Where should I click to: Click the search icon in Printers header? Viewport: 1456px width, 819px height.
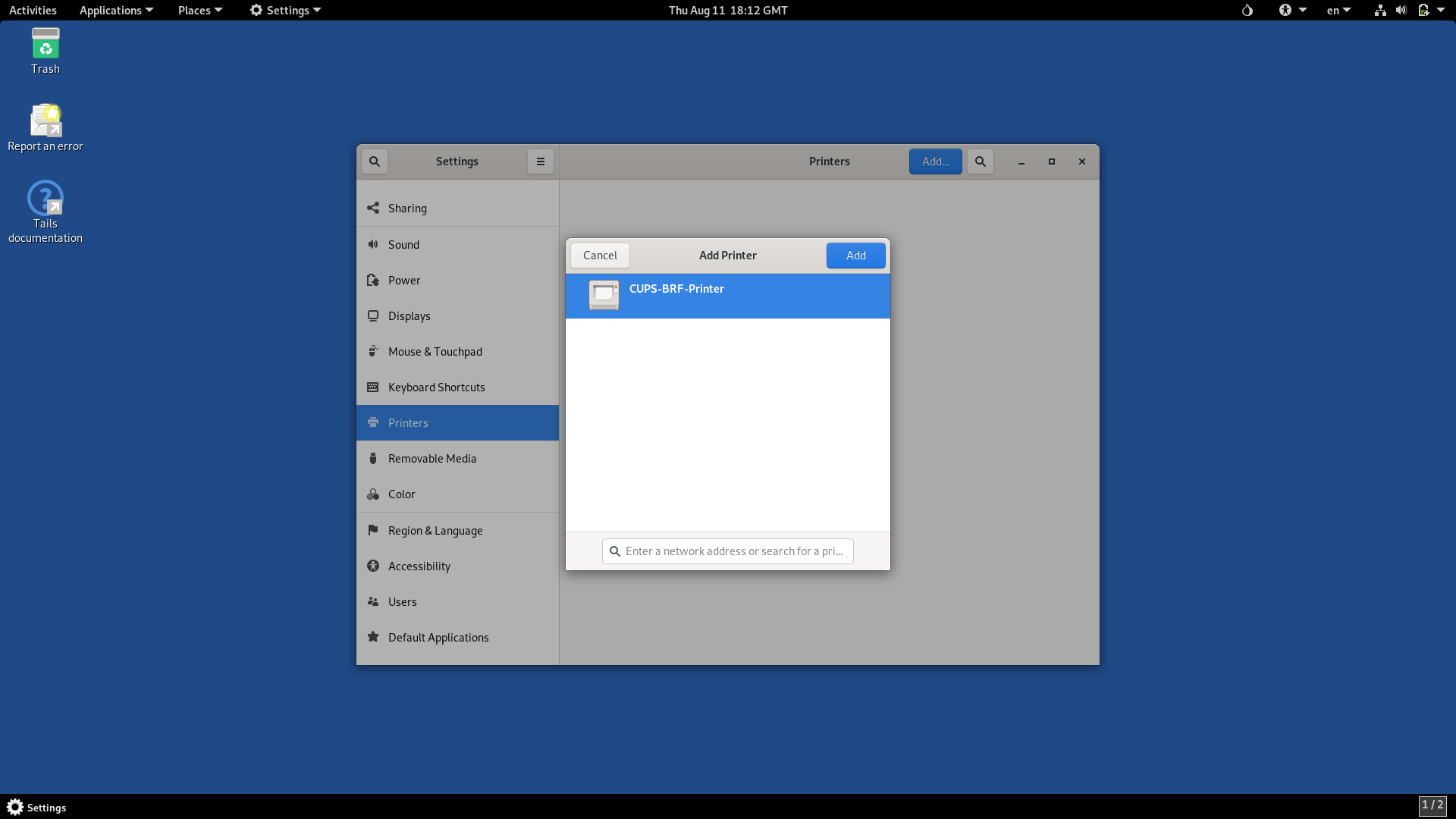979,161
